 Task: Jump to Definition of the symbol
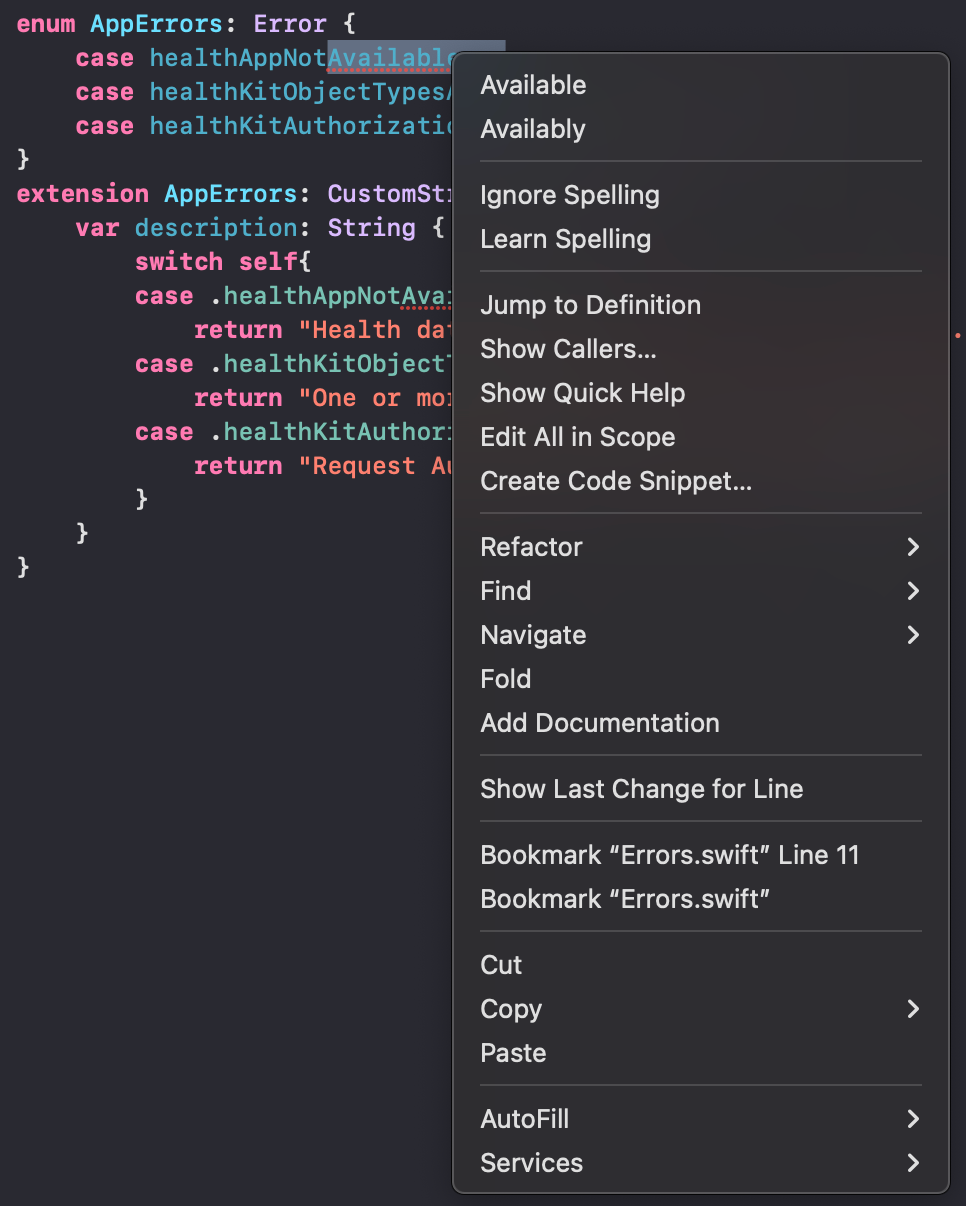click(590, 305)
